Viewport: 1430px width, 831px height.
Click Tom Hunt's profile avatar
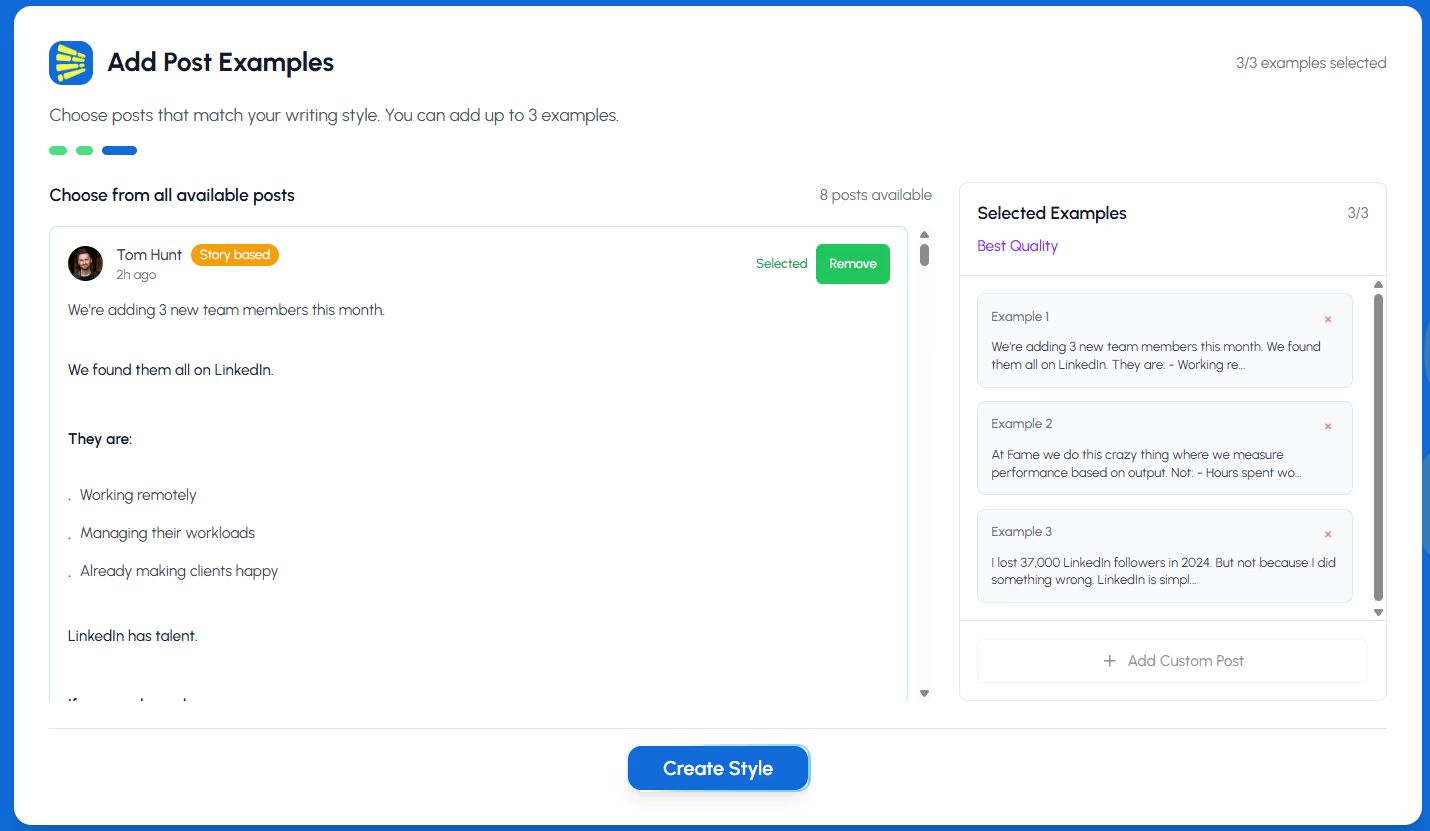pos(86,264)
